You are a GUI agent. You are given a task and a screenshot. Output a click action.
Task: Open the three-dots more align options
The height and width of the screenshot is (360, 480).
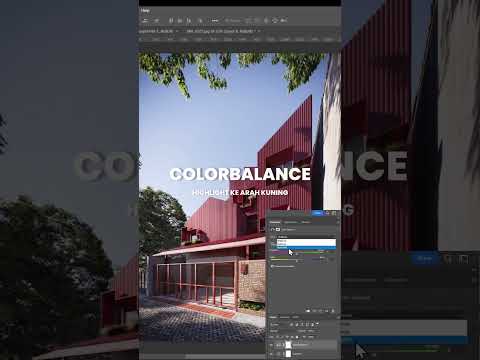pyautogui.click(x=215, y=21)
